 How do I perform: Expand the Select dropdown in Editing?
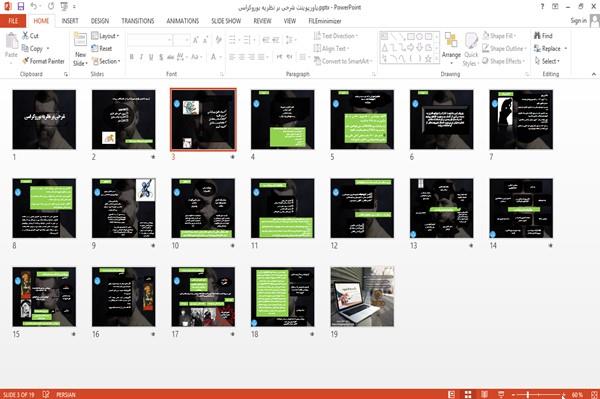click(x=547, y=61)
